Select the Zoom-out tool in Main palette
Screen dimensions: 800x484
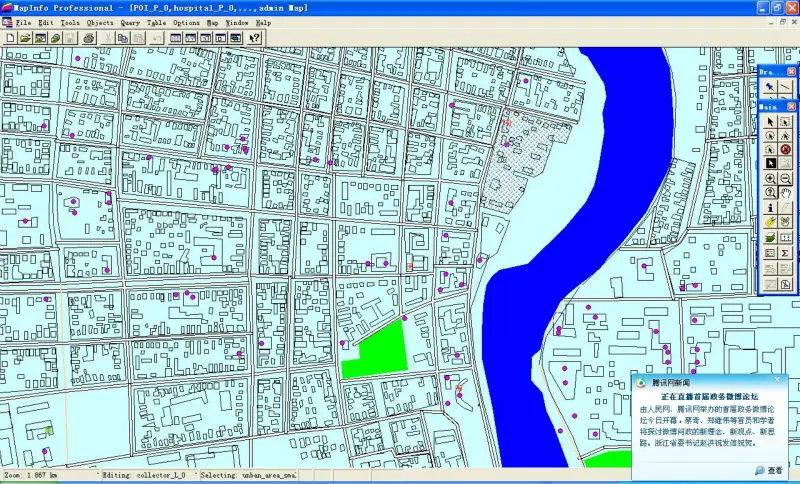coord(786,178)
